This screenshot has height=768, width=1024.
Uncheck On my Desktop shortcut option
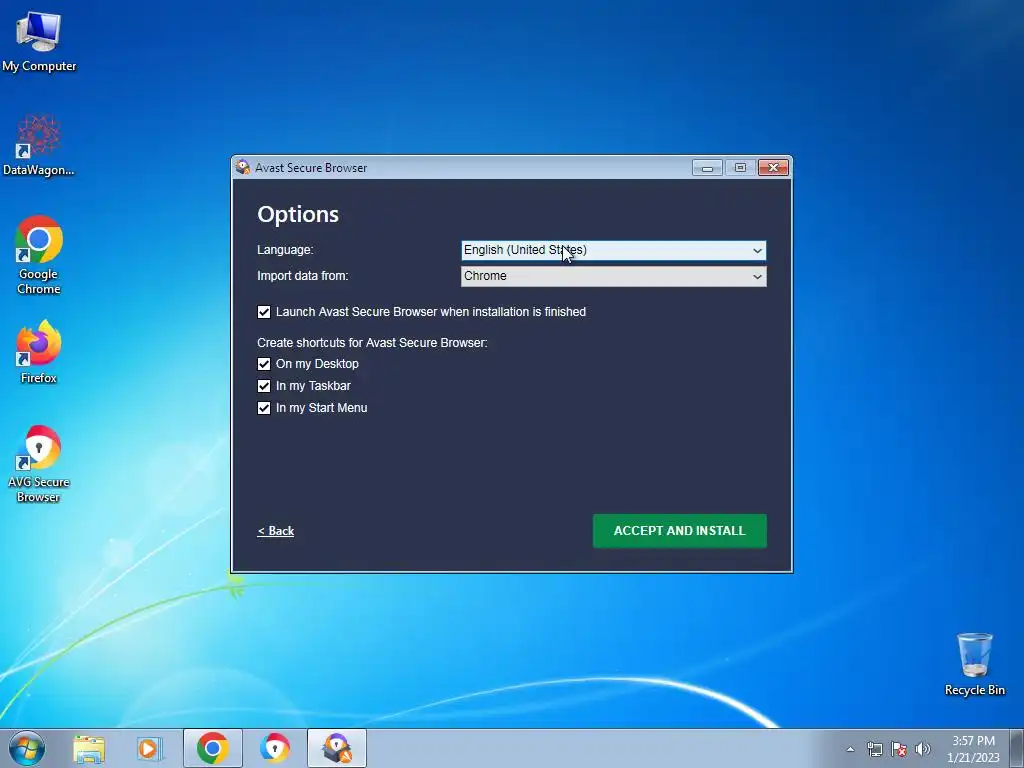coord(264,364)
